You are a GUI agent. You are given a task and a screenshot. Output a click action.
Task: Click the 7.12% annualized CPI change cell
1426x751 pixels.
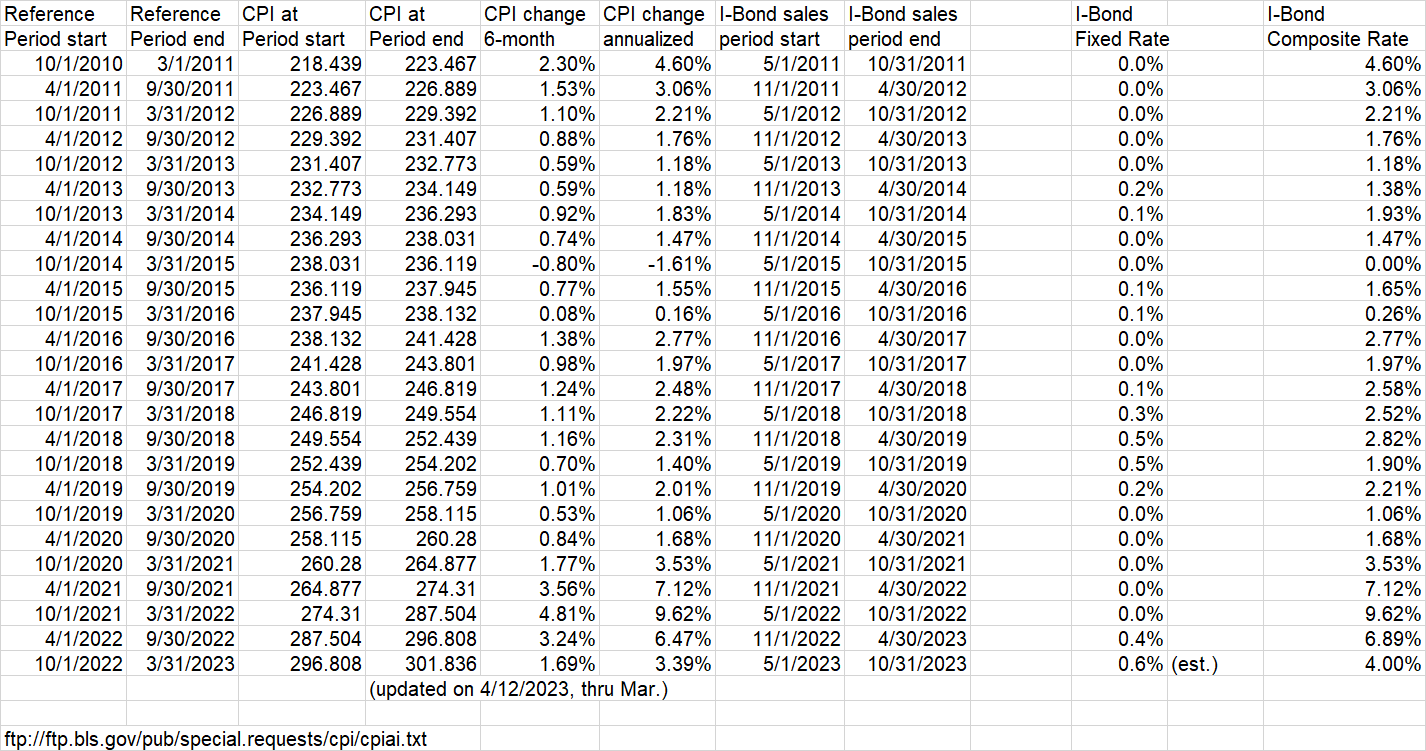658,589
